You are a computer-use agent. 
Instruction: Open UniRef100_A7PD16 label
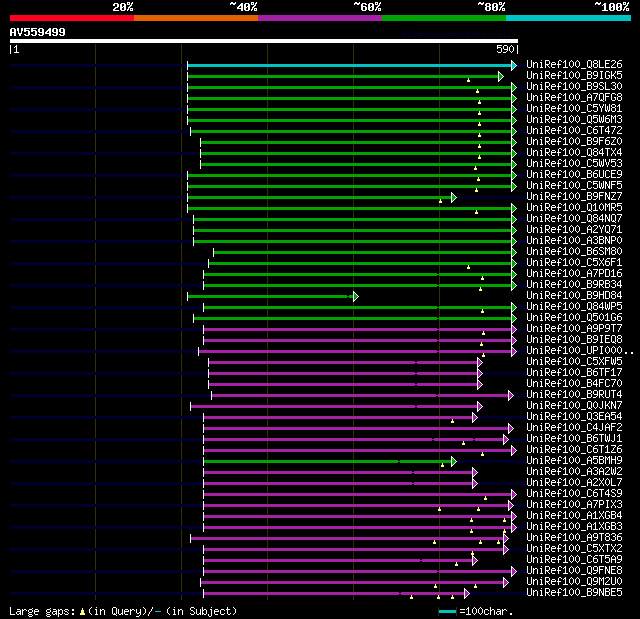pos(574,274)
